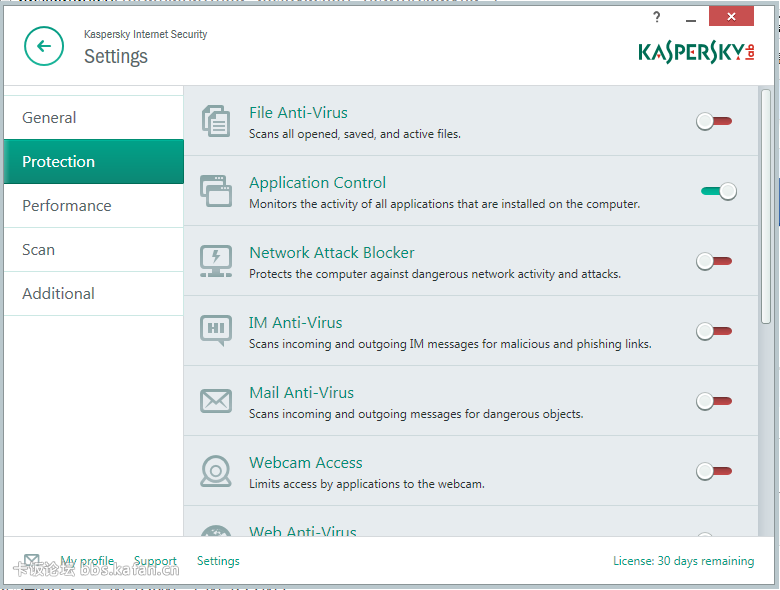Open help with the question mark icon
The image size is (780, 590).
click(x=657, y=17)
